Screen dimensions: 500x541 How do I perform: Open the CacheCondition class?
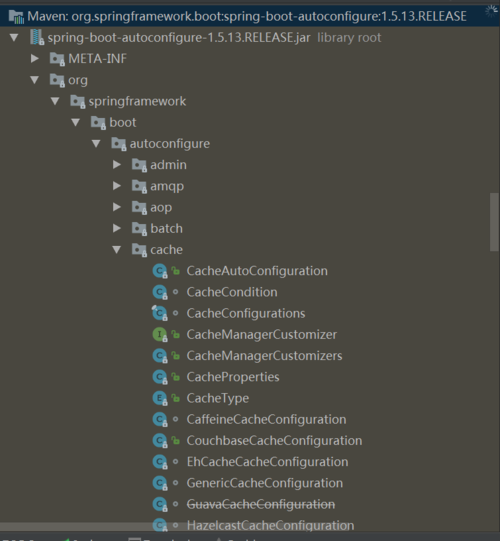(232, 292)
